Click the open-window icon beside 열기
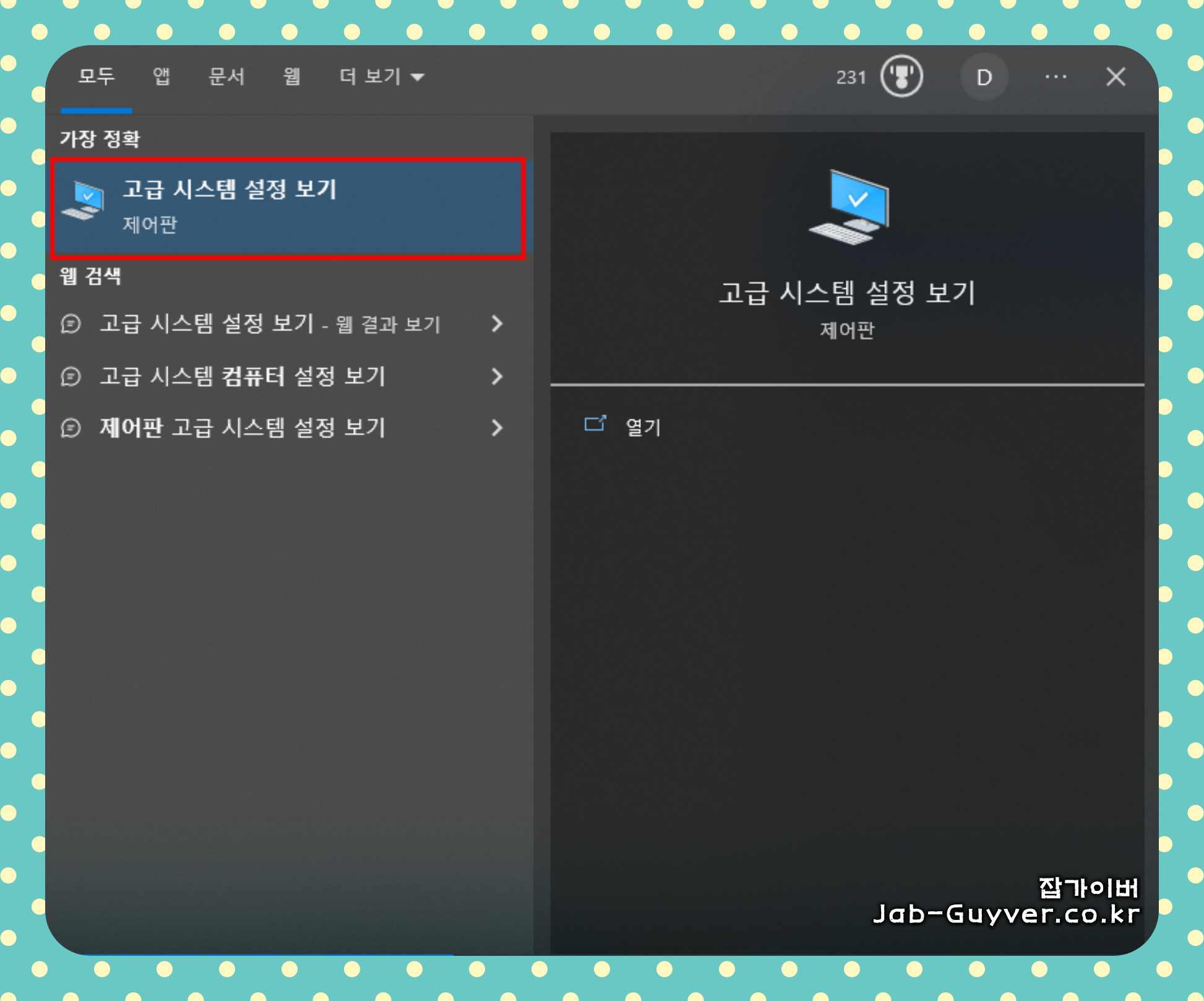Screen dimensions: 1204x1001 (x=595, y=424)
